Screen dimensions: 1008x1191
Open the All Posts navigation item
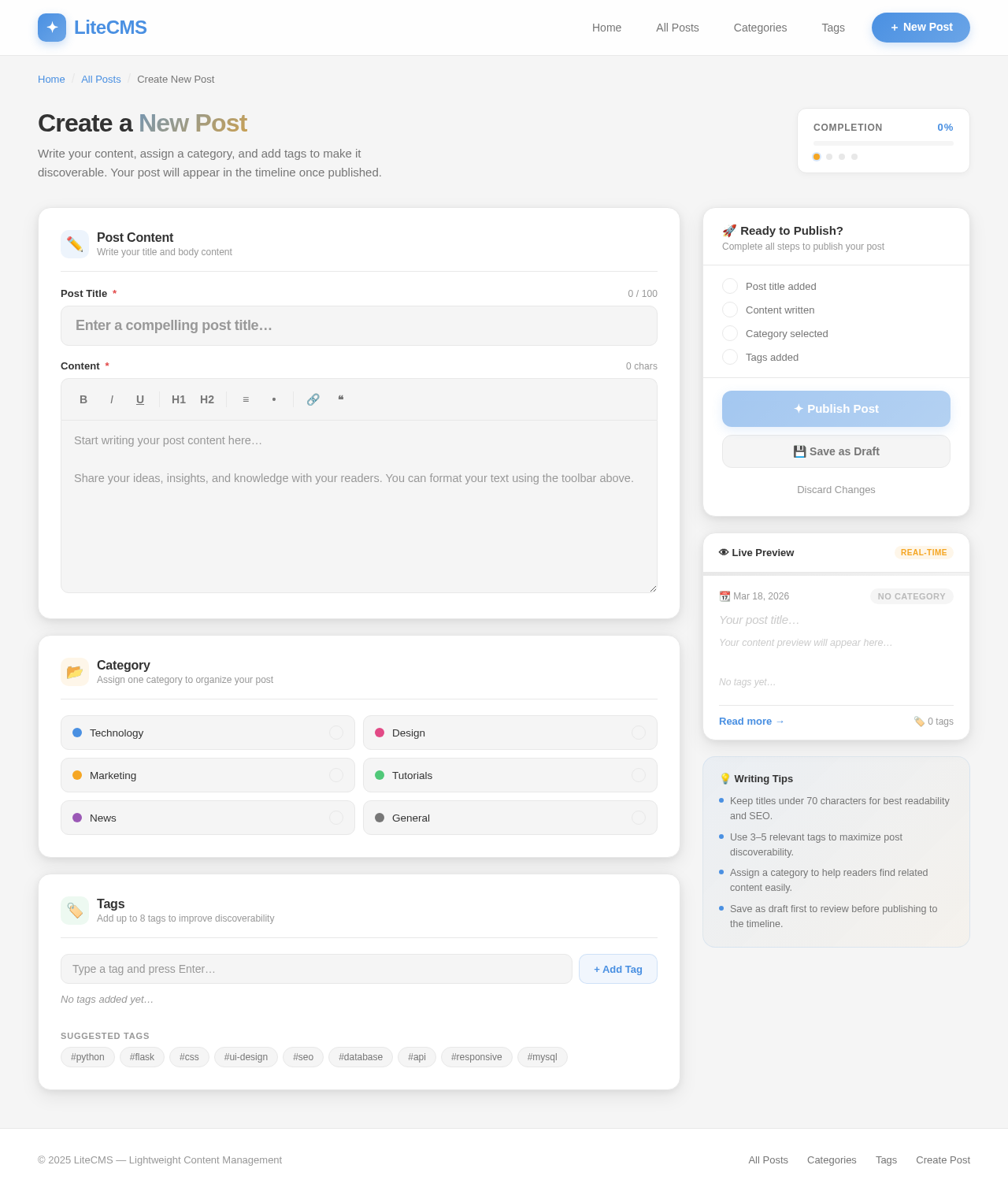677,28
